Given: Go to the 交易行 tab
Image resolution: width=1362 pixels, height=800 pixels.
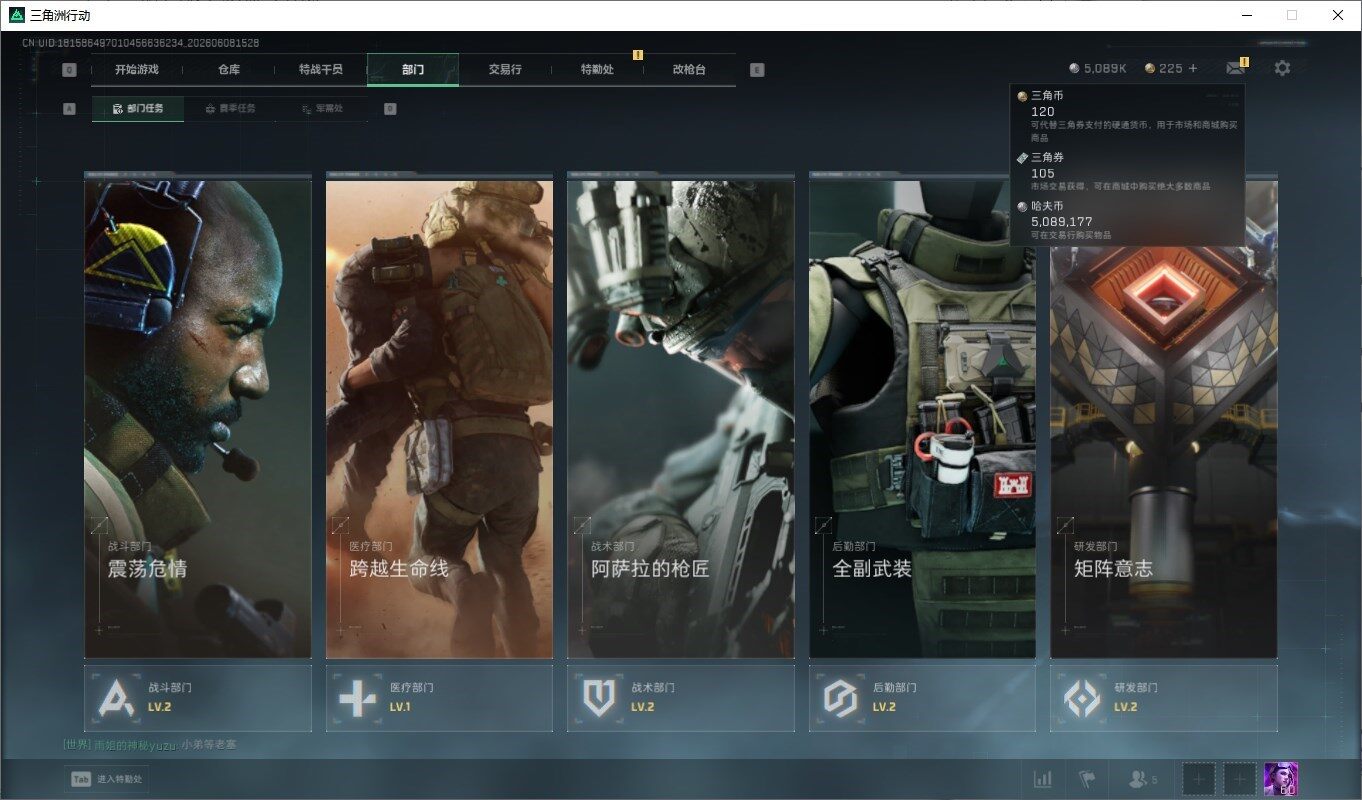Looking at the screenshot, I should [x=505, y=69].
